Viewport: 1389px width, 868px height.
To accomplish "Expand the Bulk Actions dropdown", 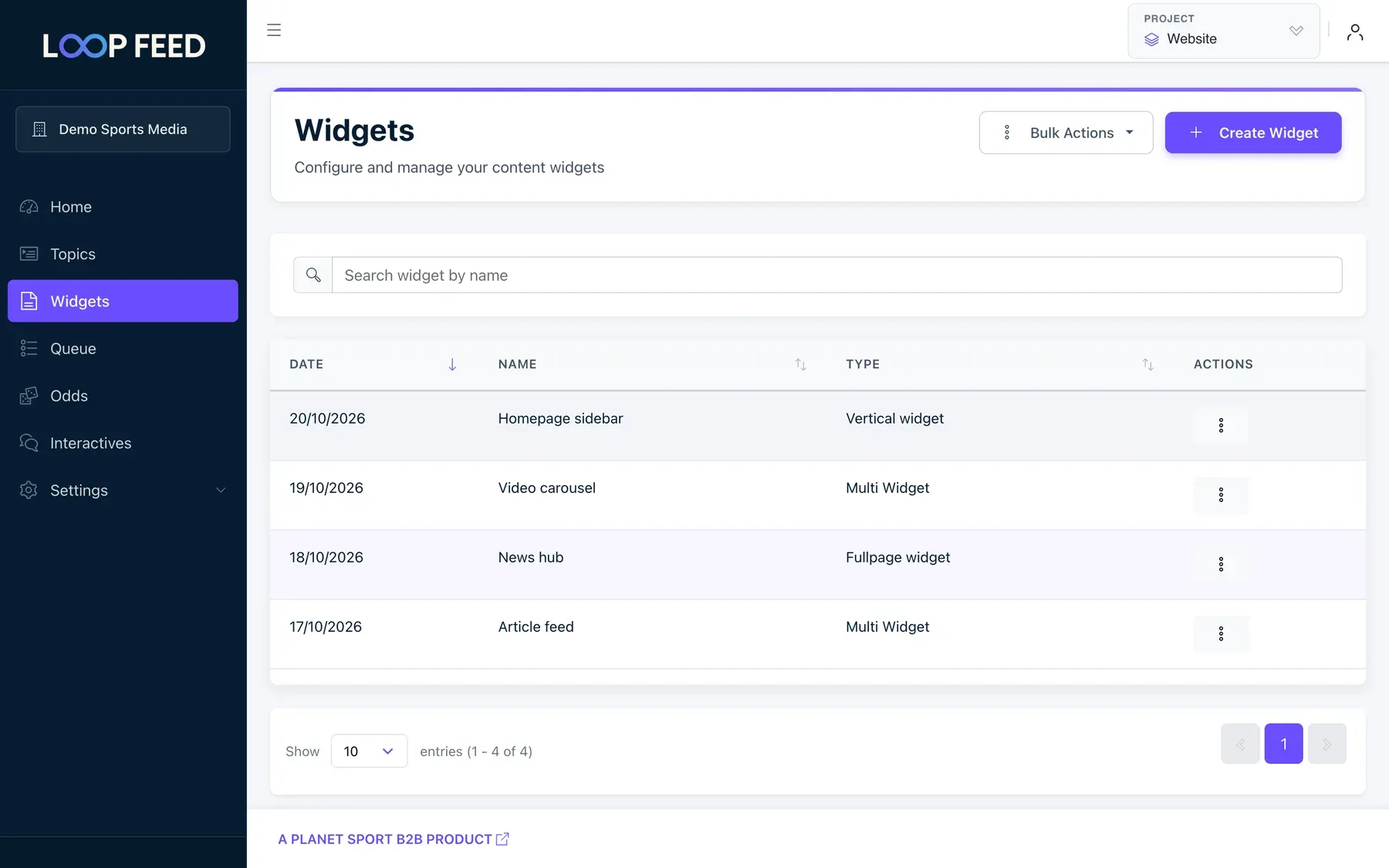I will click(x=1066, y=133).
